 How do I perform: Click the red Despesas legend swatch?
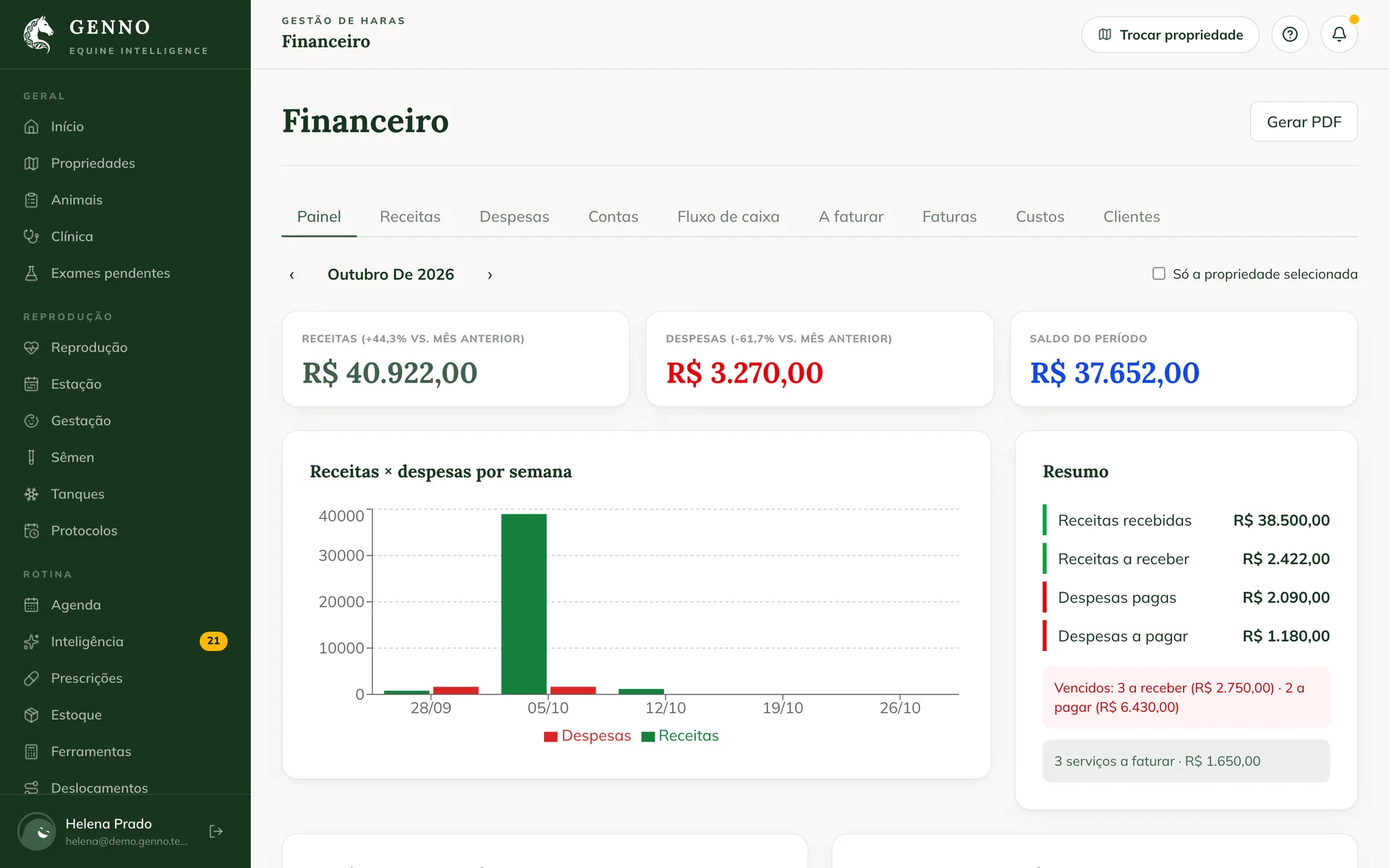pos(551,736)
